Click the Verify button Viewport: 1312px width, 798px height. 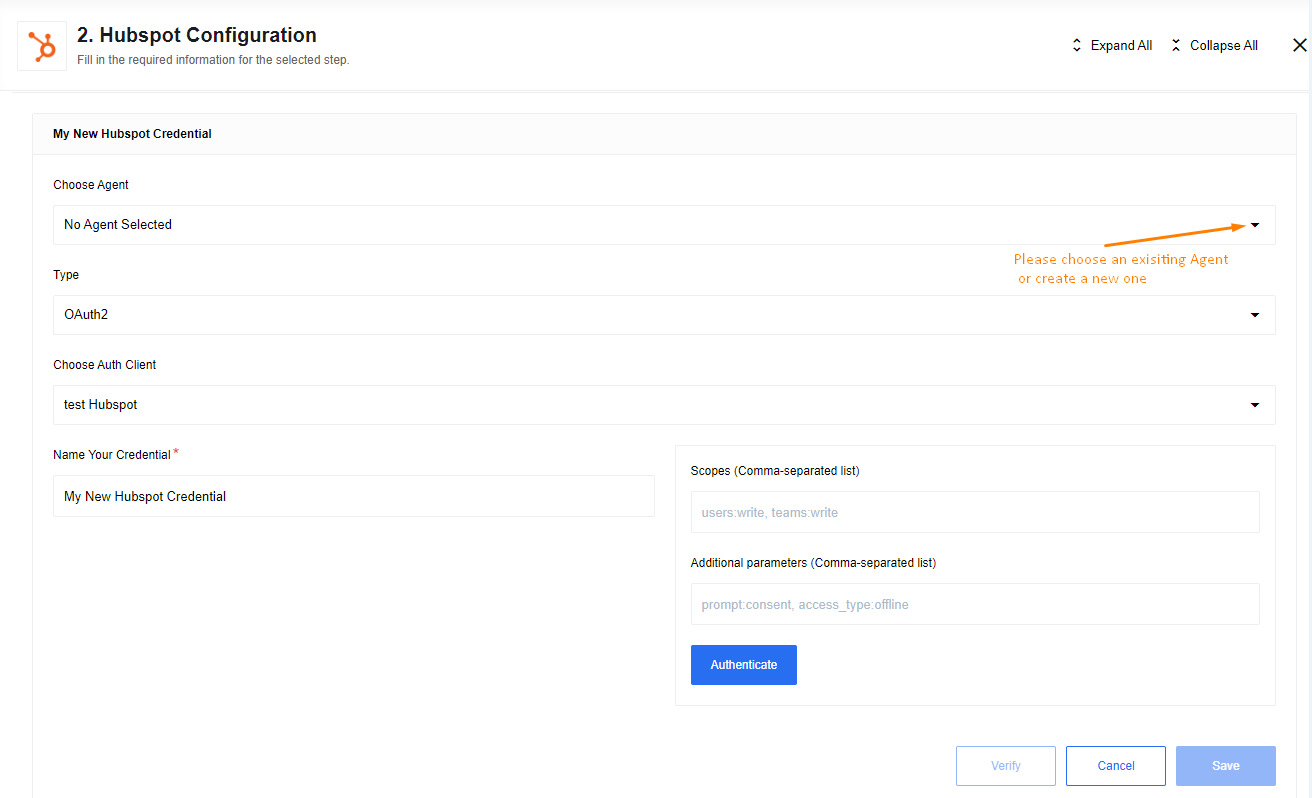point(1006,766)
